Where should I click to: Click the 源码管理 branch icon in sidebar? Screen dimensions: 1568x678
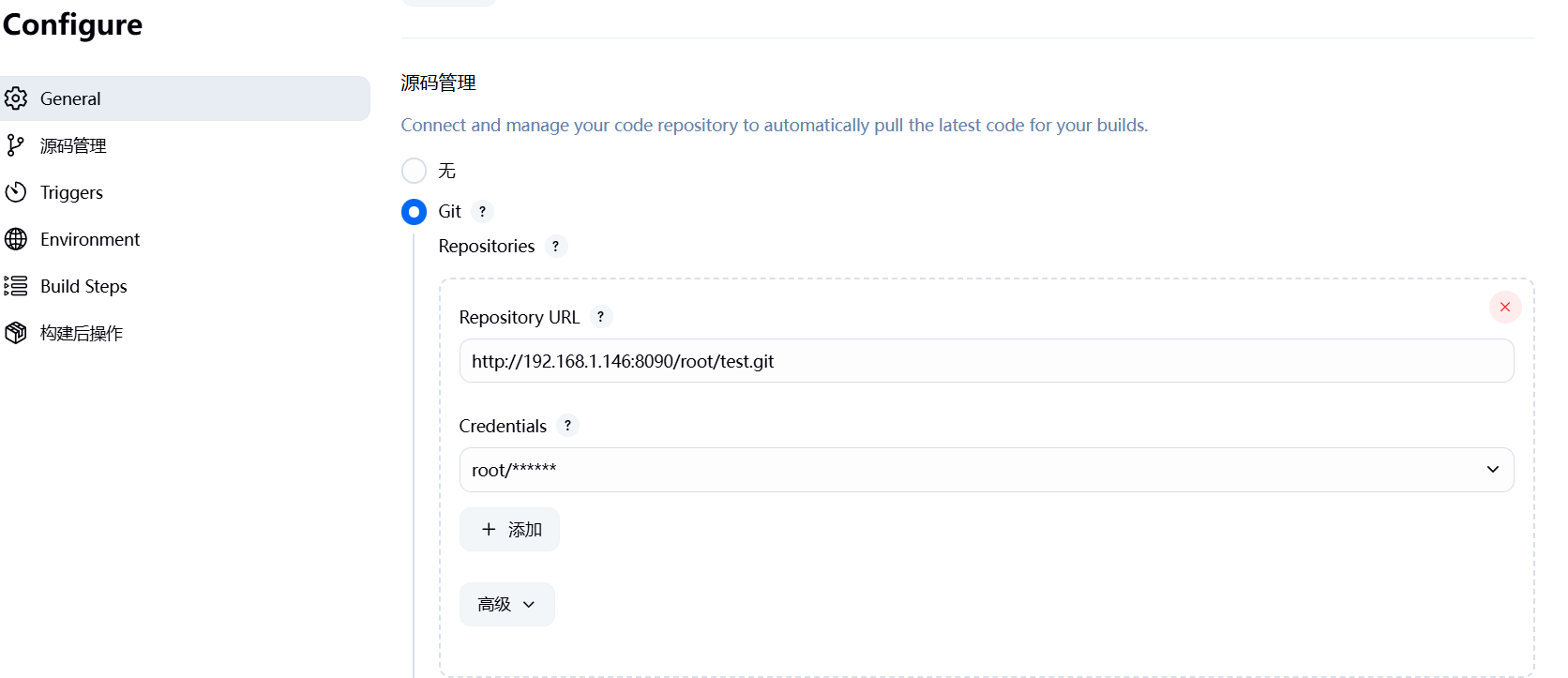16,145
